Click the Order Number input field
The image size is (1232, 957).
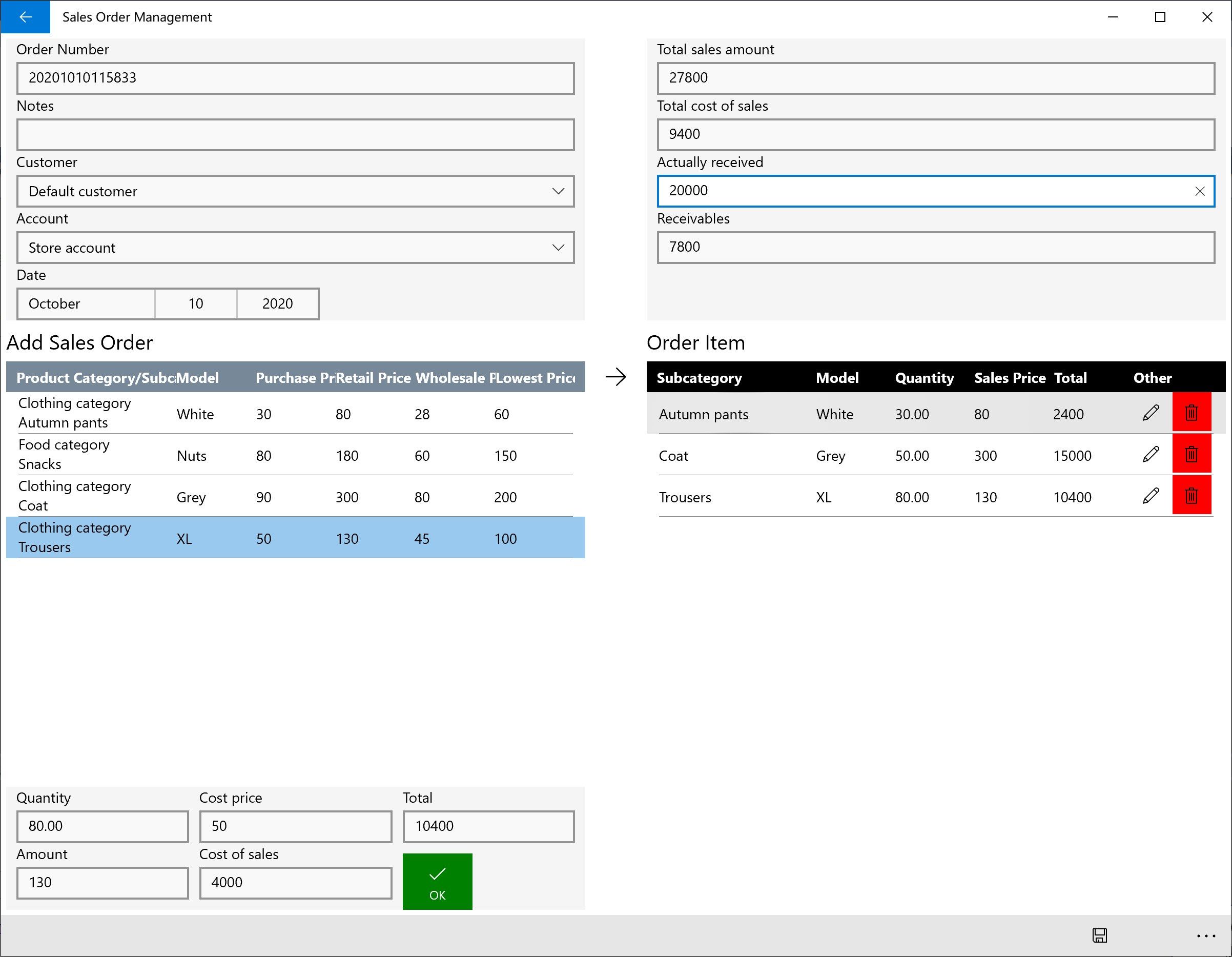click(296, 77)
